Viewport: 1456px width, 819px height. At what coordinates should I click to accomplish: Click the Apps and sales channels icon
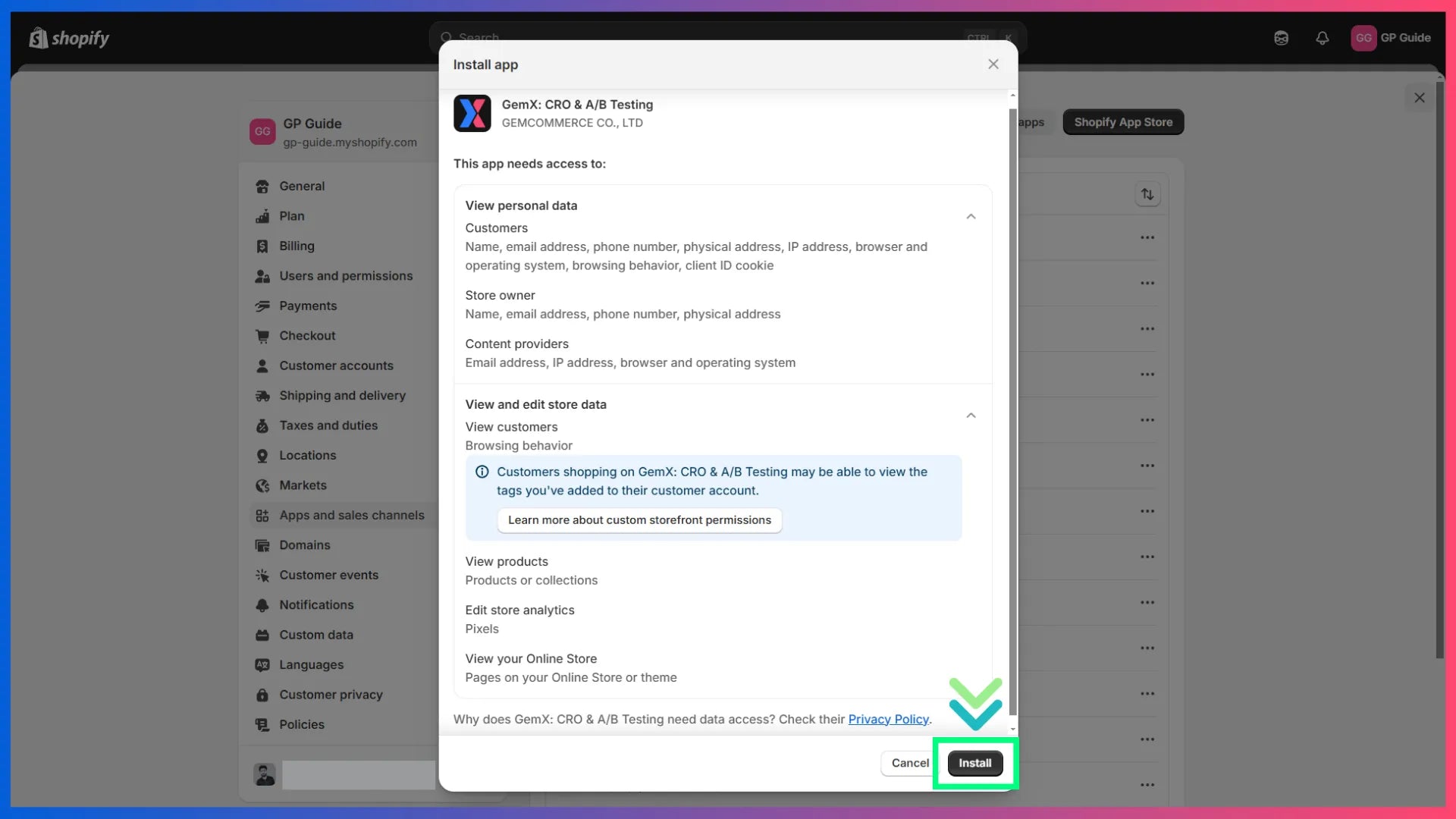(x=262, y=516)
